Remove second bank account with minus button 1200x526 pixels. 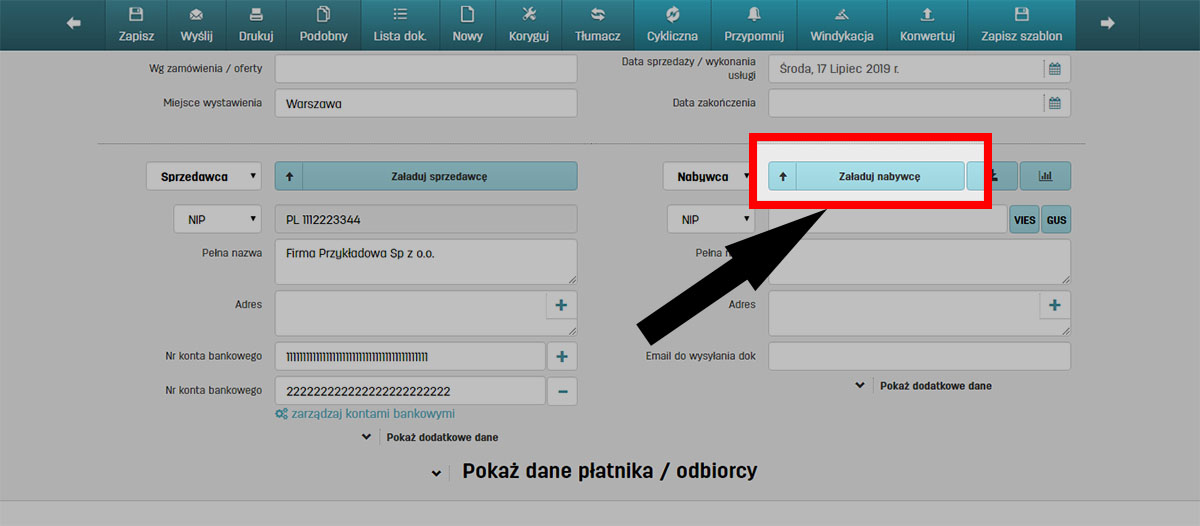click(561, 391)
